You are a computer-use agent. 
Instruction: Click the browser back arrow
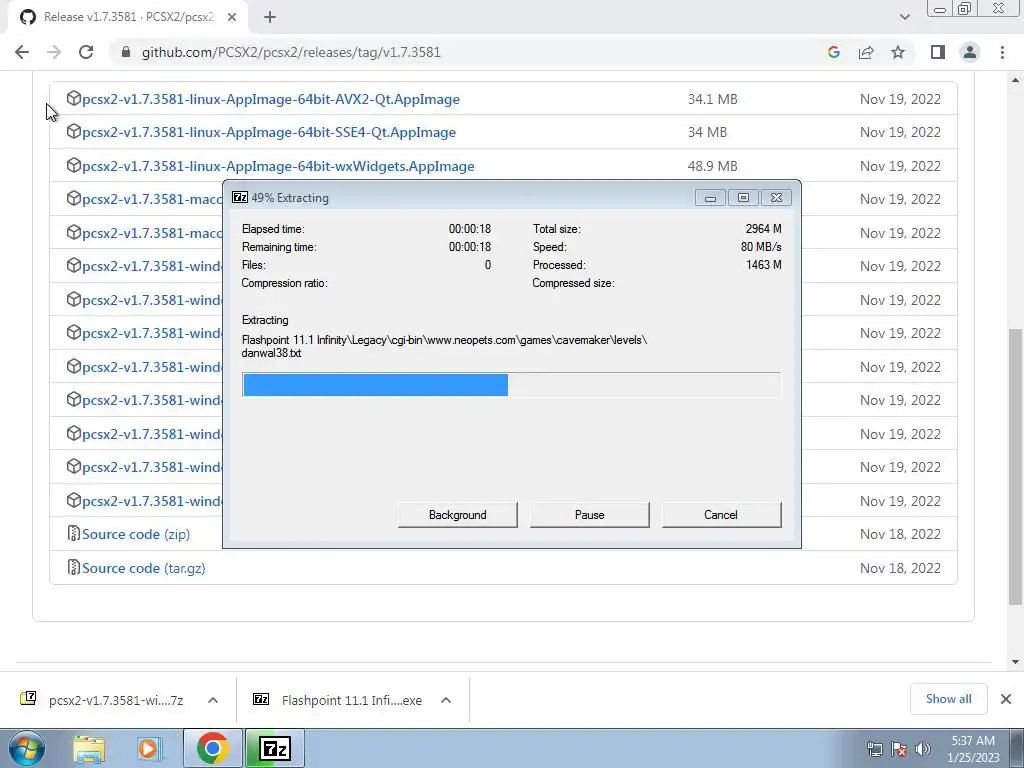pos(22,52)
